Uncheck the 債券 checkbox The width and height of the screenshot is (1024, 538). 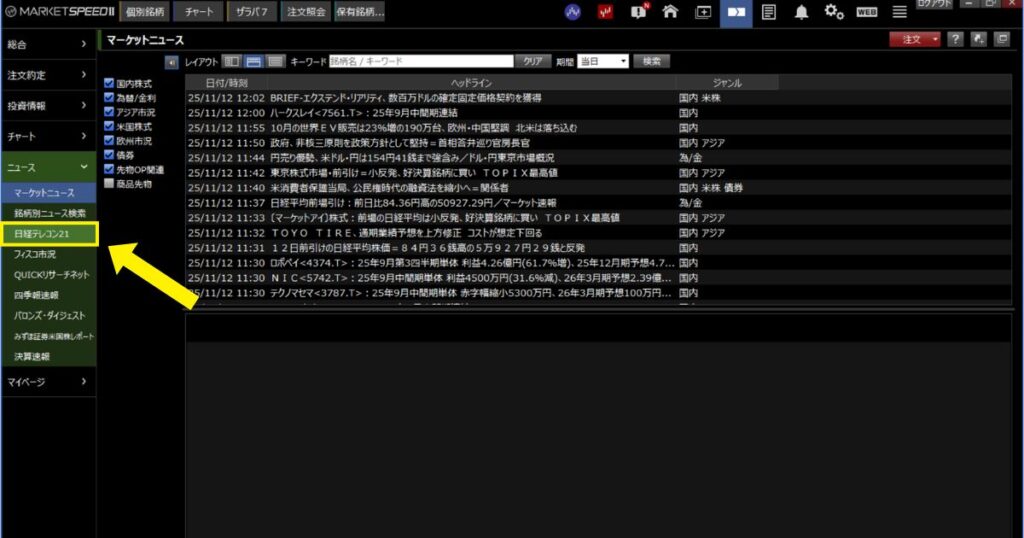109,155
